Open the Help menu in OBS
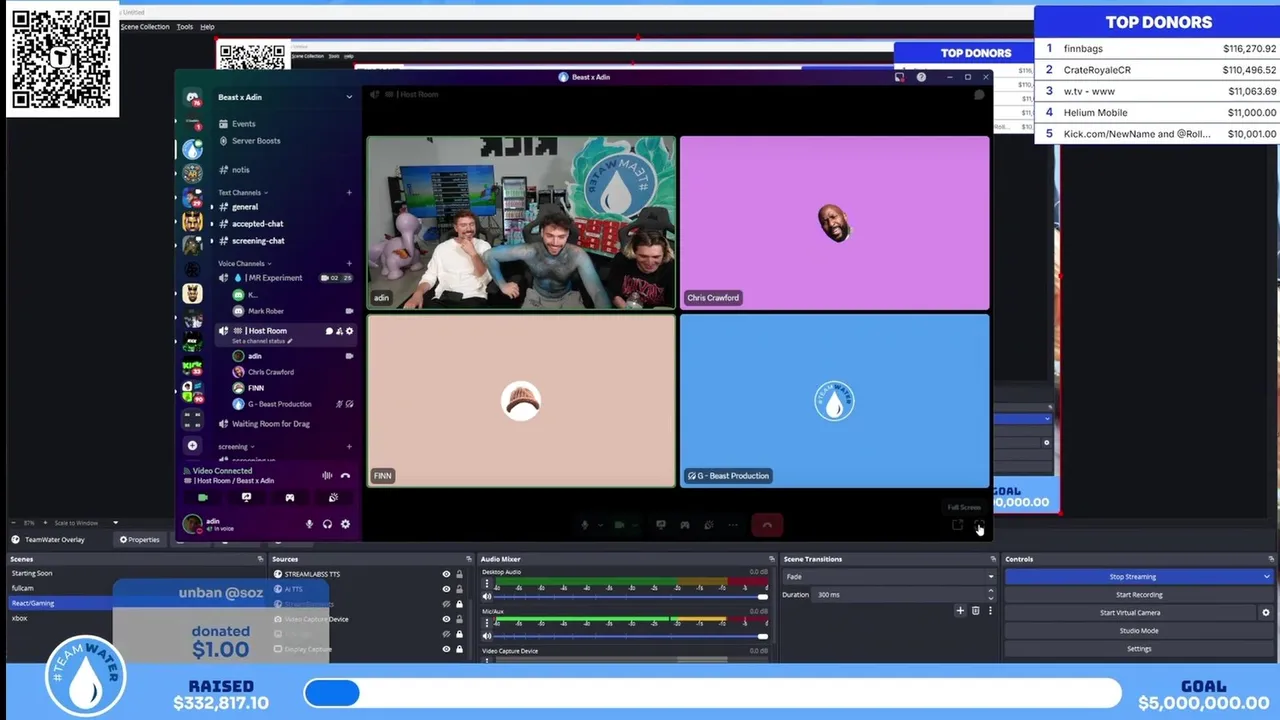Viewport: 1280px width, 720px height. [207, 27]
